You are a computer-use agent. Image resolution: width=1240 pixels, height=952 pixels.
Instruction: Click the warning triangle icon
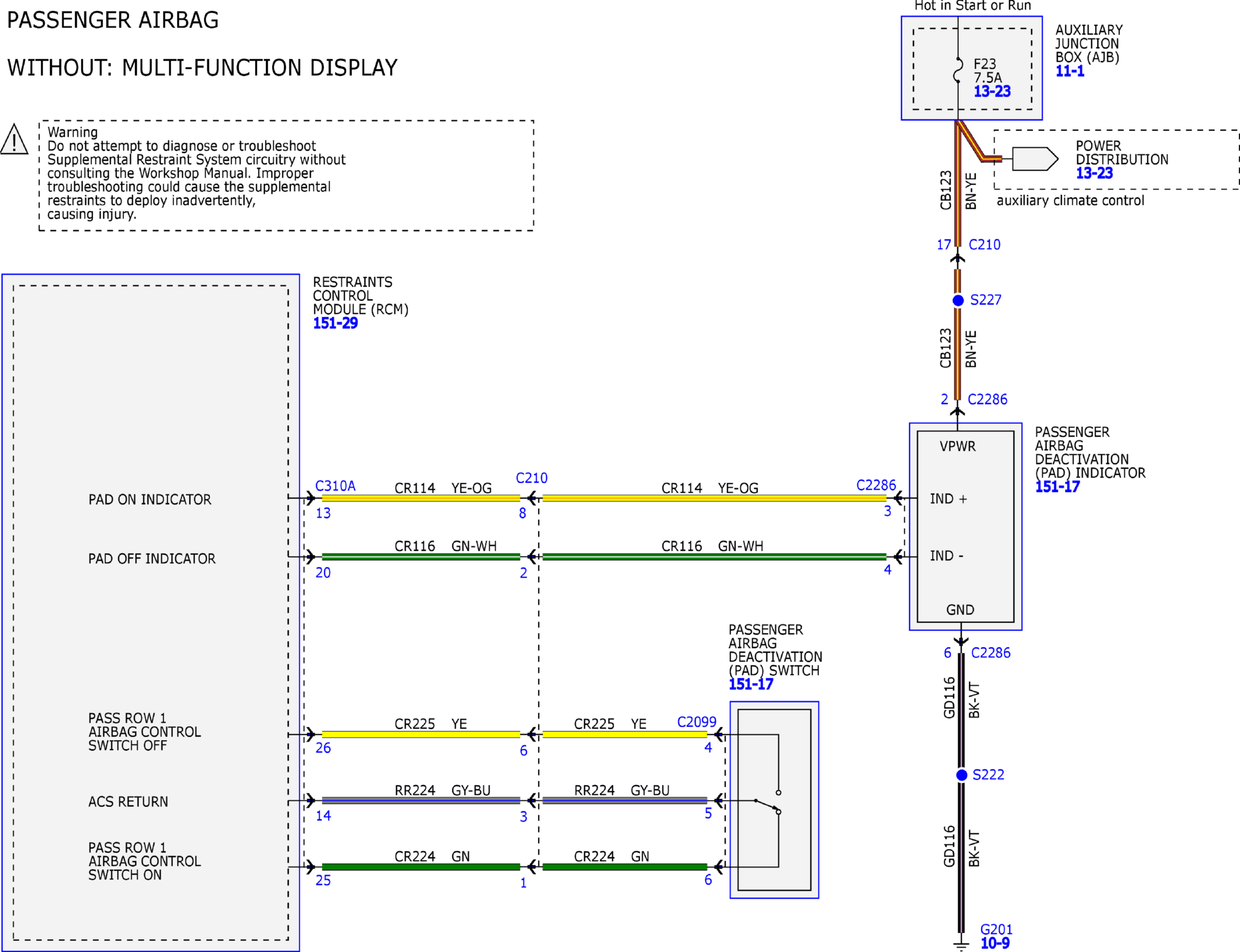click(x=14, y=139)
